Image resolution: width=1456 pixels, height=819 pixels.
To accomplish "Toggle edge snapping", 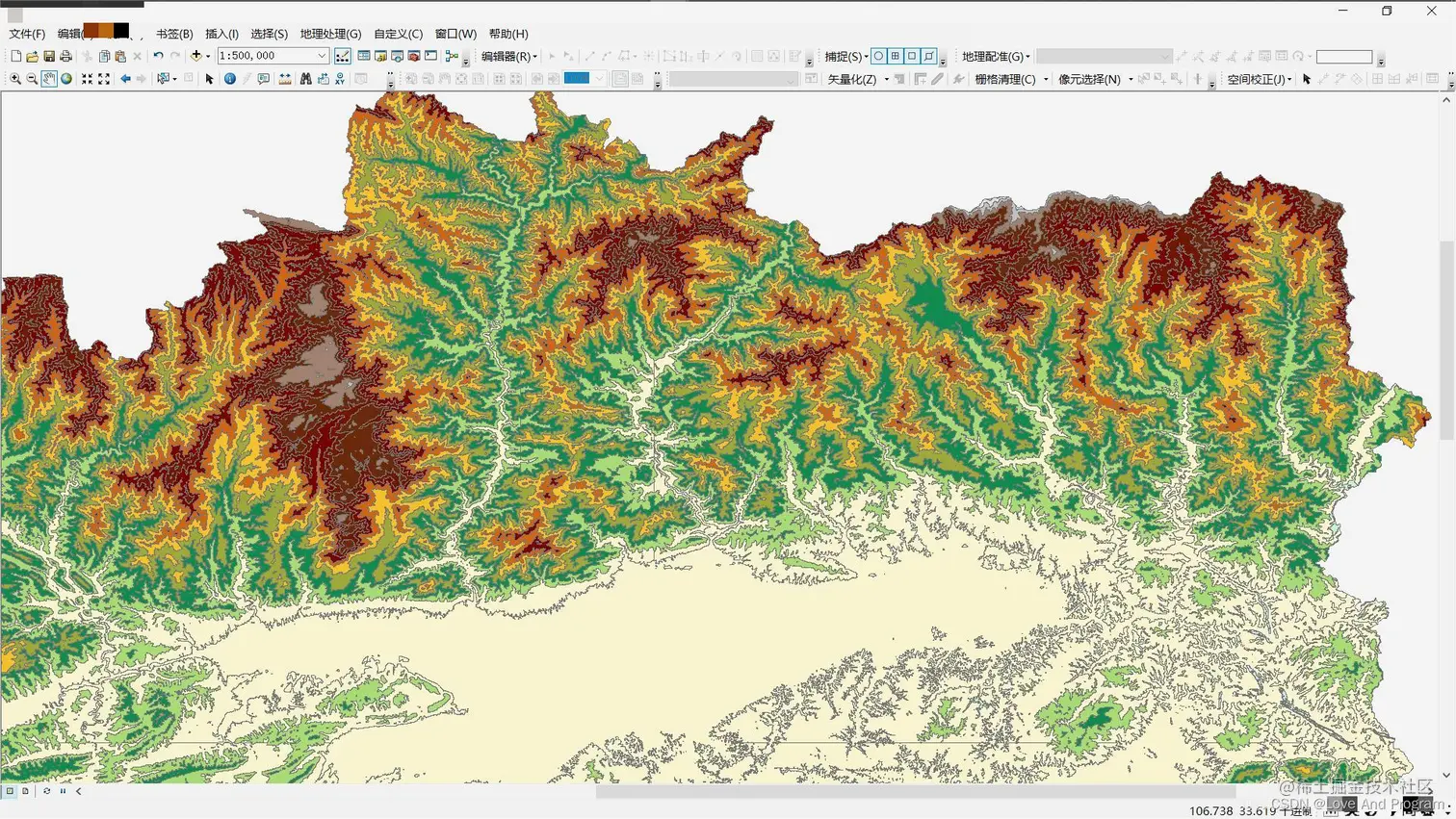I will click(x=928, y=56).
